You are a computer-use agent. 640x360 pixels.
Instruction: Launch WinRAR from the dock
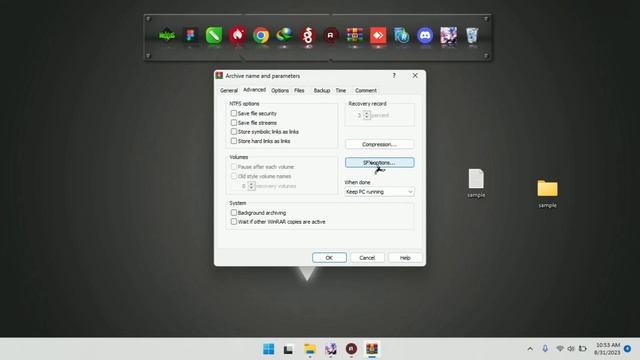[x=354, y=36]
